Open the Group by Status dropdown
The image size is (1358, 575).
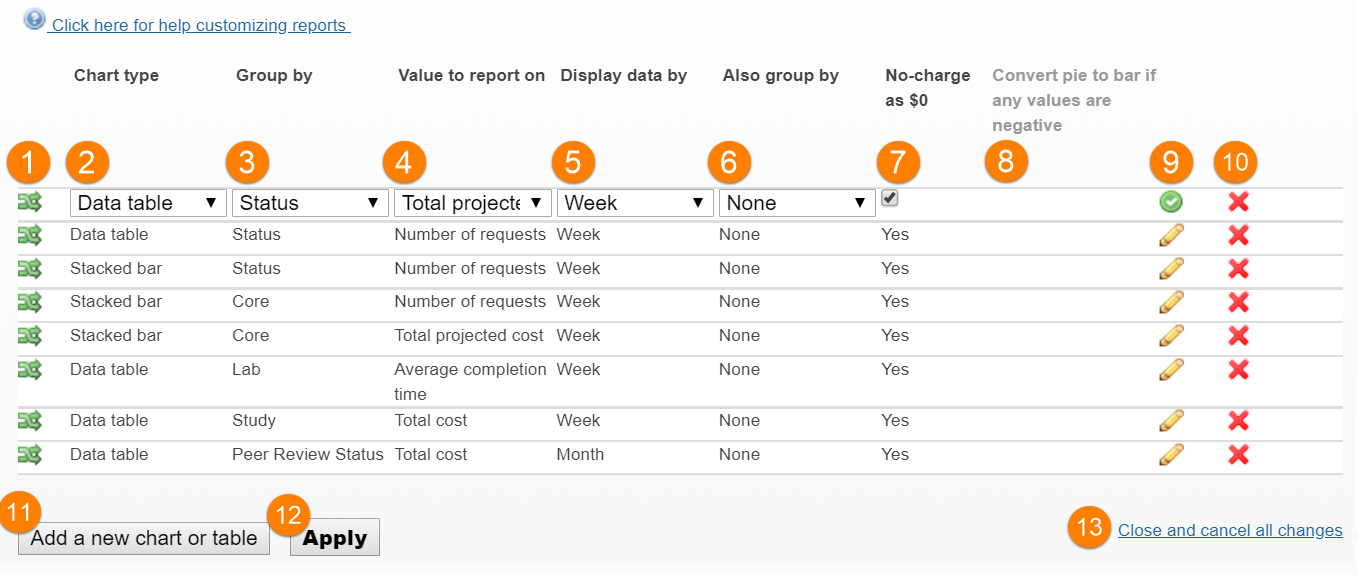click(x=310, y=203)
